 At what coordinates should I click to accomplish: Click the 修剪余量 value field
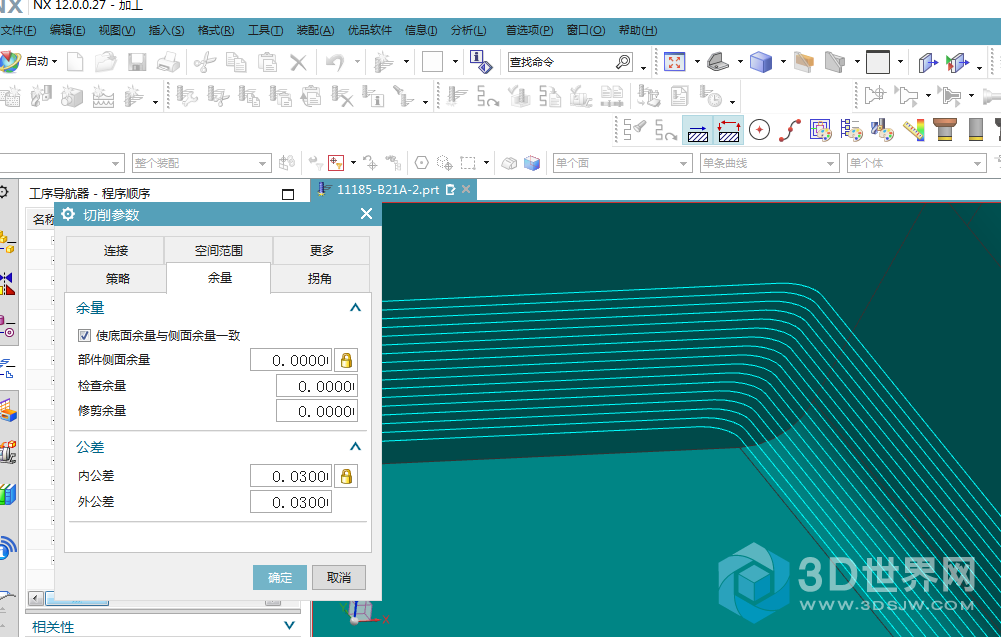pos(317,411)
